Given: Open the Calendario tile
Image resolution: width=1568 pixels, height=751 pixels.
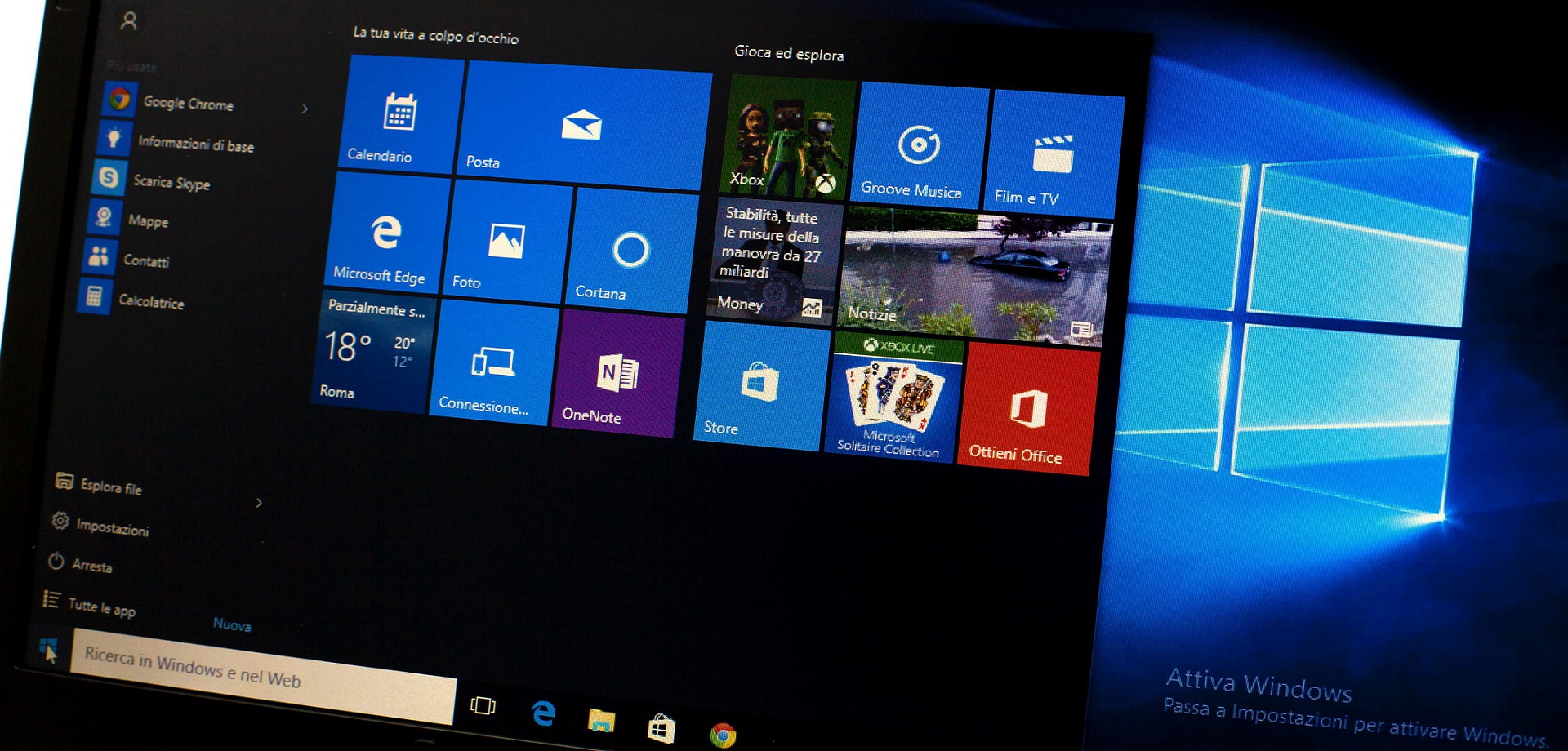Looking at the screenshot, I should tap(400, 114).
